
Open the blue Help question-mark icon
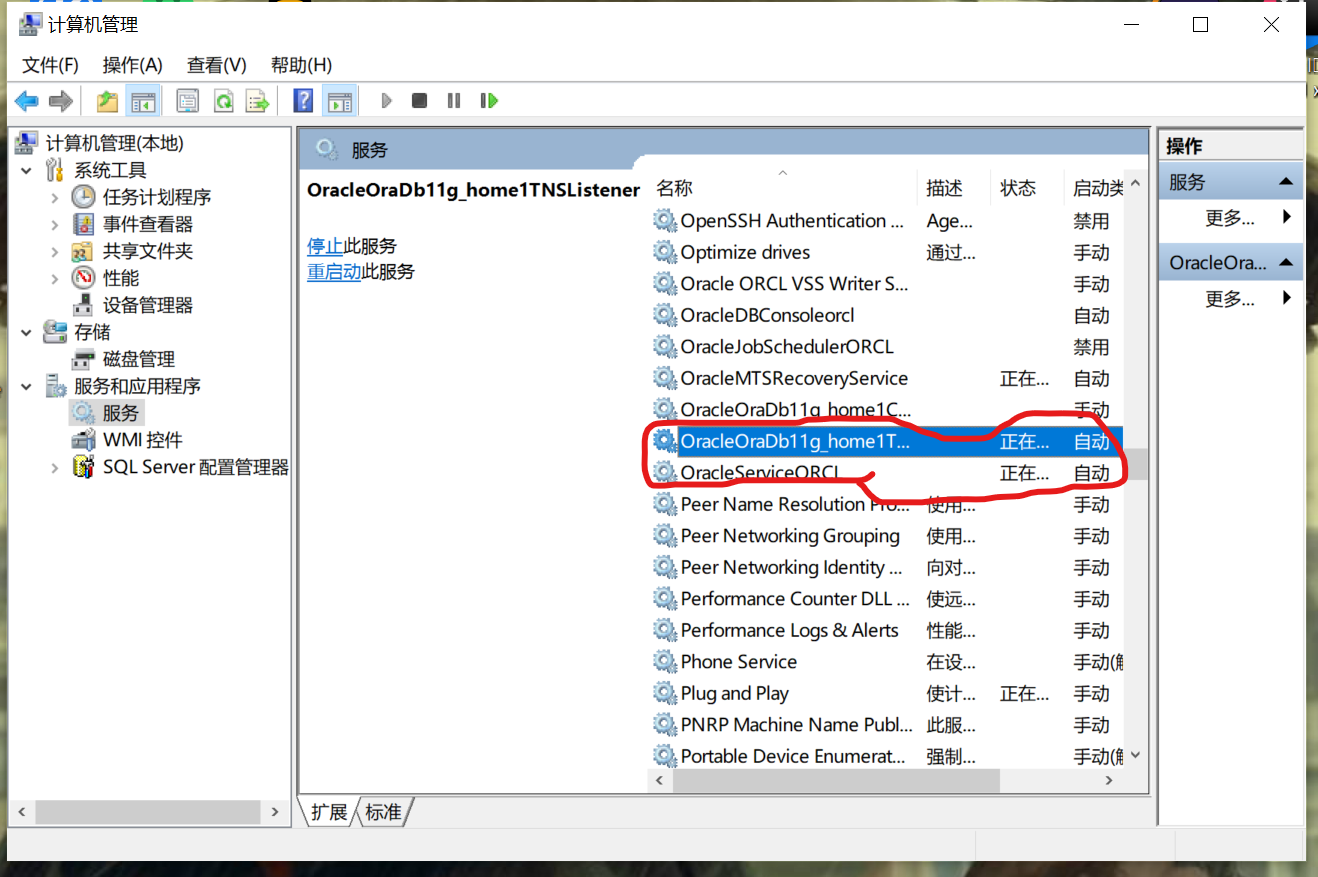point(303,101)
